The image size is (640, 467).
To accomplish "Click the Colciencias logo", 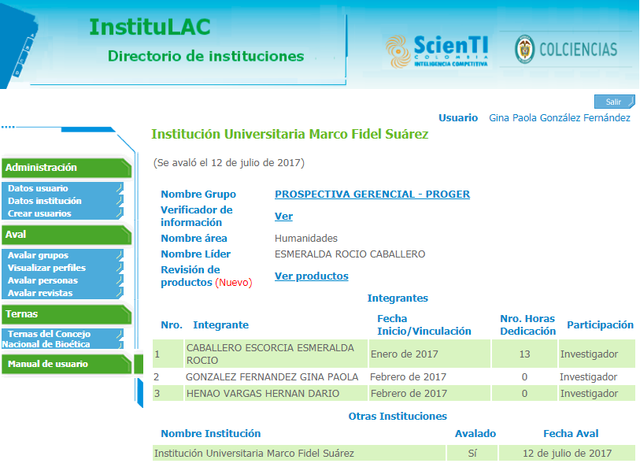I will coord(566,49).
